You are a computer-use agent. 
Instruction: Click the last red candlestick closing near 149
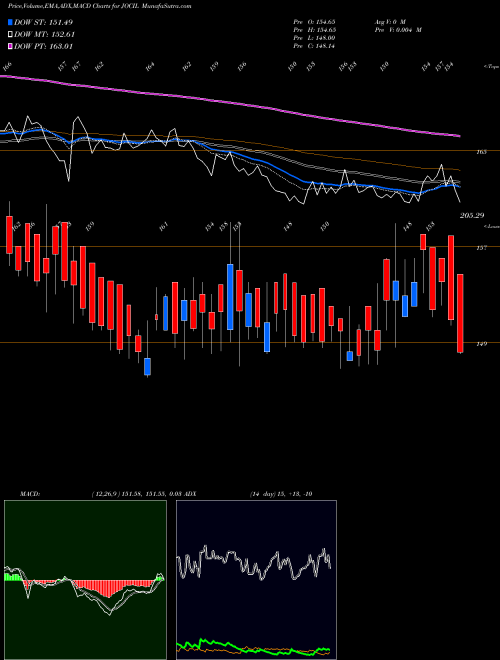(460, 313)
